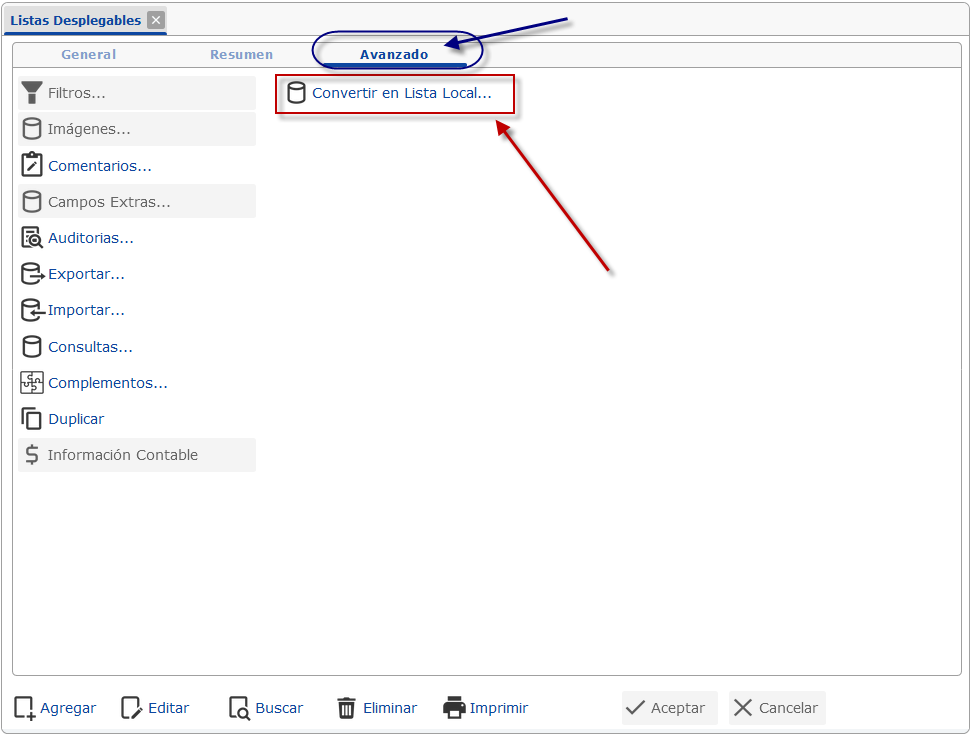The height and width of the screenshot is (736, 974).
Task: Switch to the General tab
Action: (x=89, y=55)
